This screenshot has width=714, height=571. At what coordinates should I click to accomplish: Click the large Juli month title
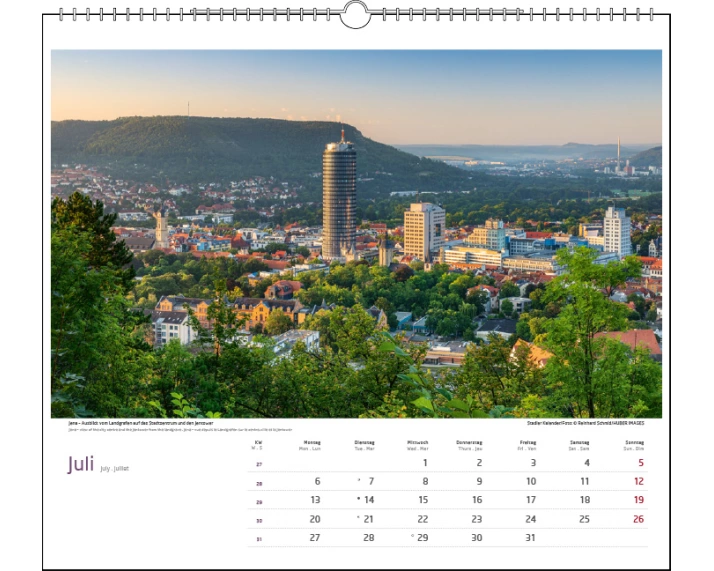80,464
